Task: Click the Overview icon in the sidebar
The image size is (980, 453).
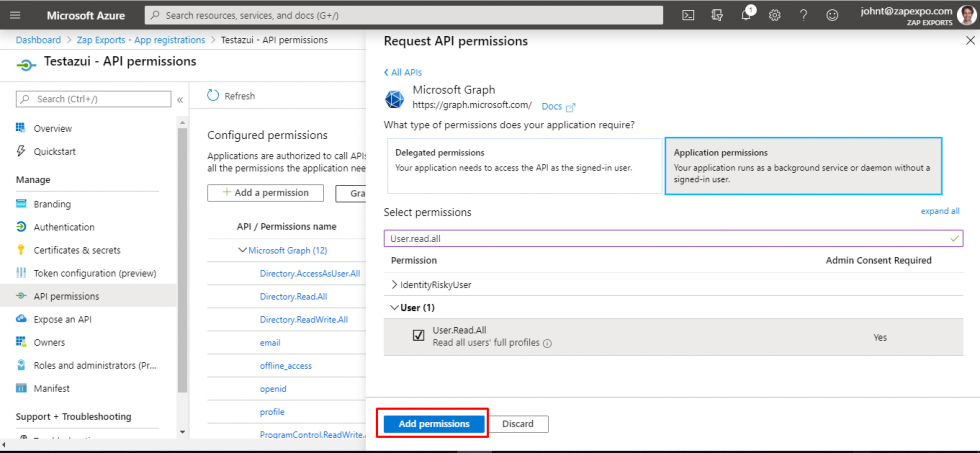Action: tap(21, 128)
